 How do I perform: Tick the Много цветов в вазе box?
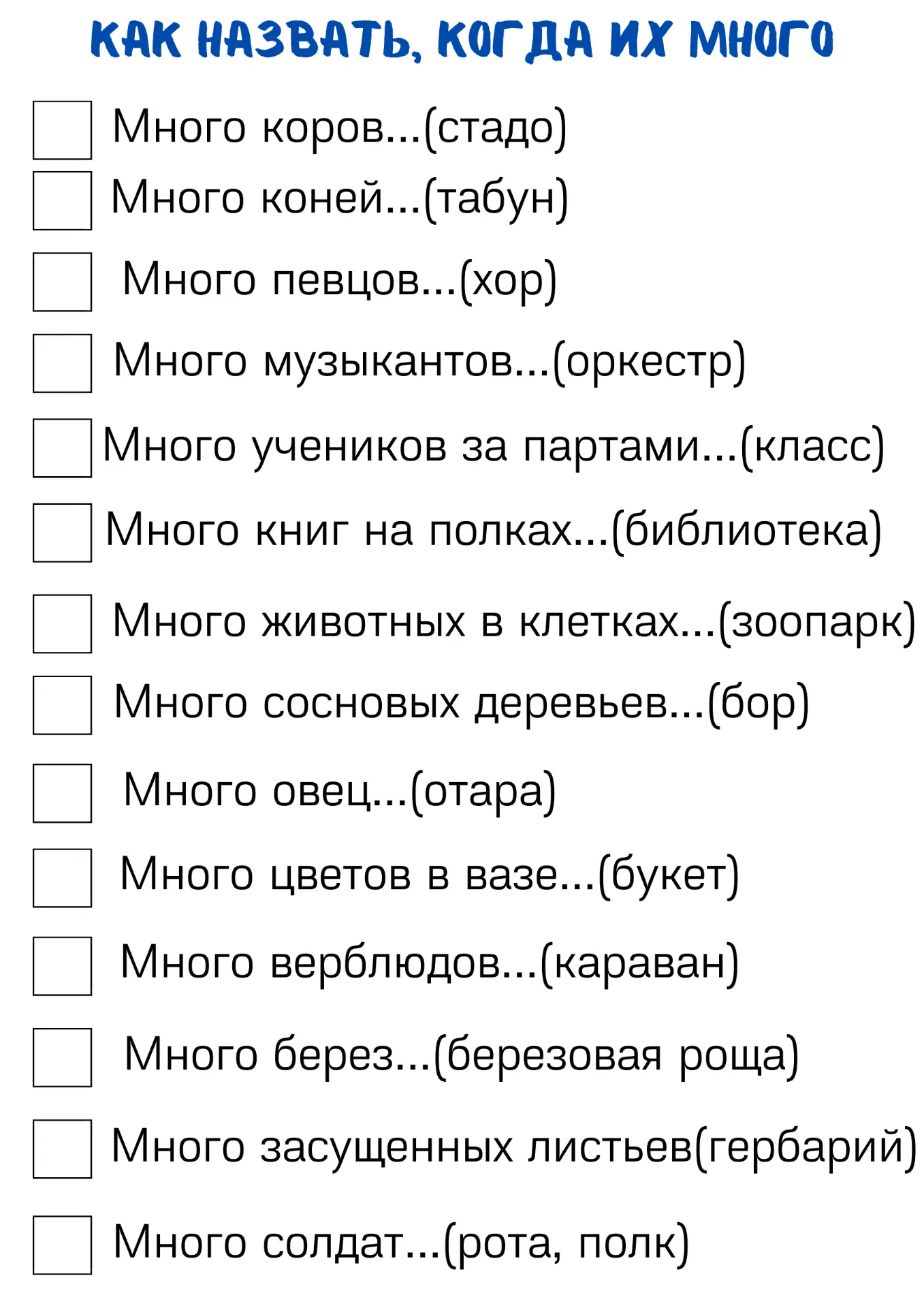click(62, 878)
